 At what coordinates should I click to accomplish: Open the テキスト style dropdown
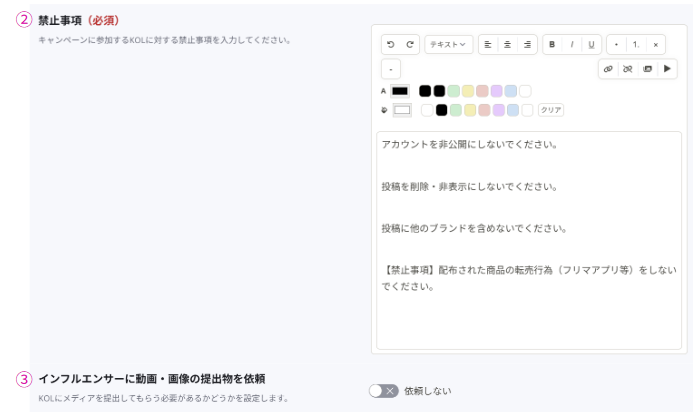tap(449, 45)
